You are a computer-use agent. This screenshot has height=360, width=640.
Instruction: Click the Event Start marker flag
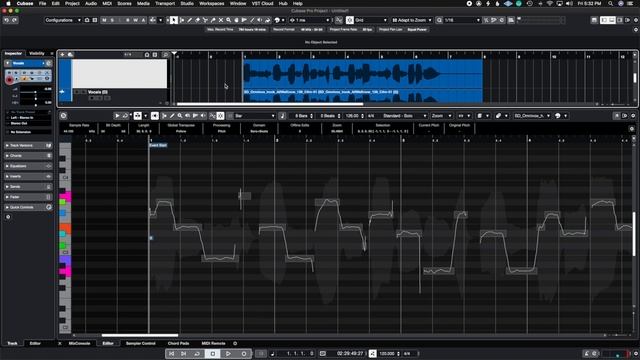[158, 145]
